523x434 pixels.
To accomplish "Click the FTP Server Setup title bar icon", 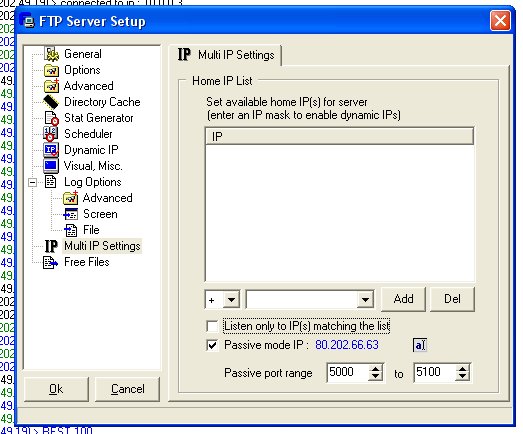I will (x=28, y=21).
